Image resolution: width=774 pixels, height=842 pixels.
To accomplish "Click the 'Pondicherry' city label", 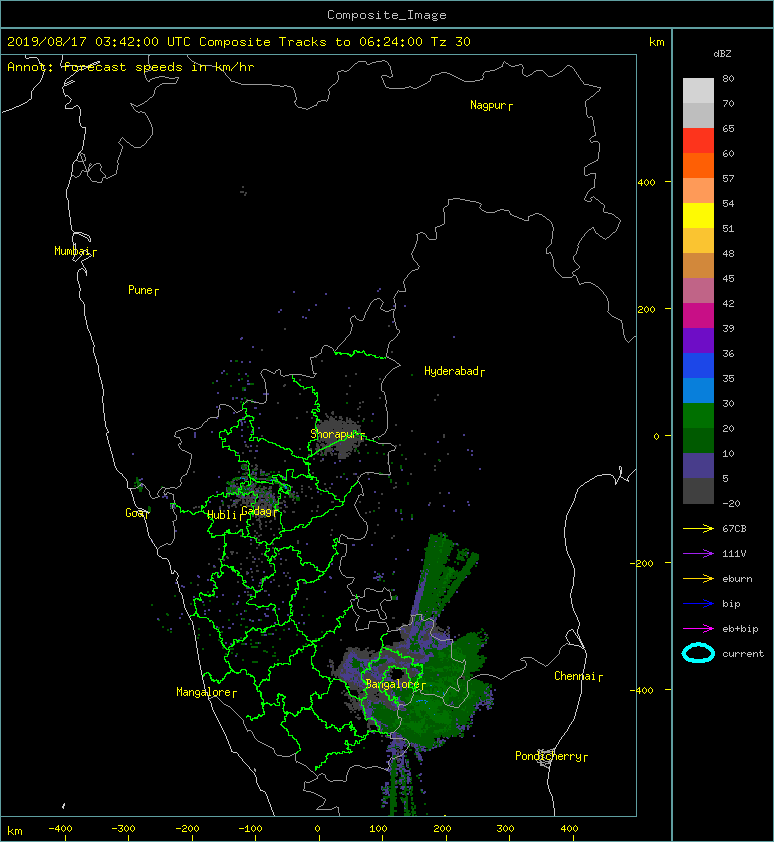I will 551,756.
